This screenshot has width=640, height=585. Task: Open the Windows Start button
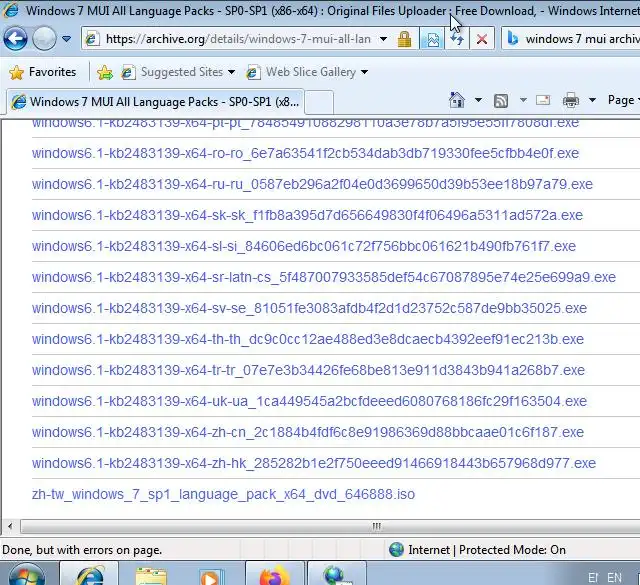(x=27, y=574)
